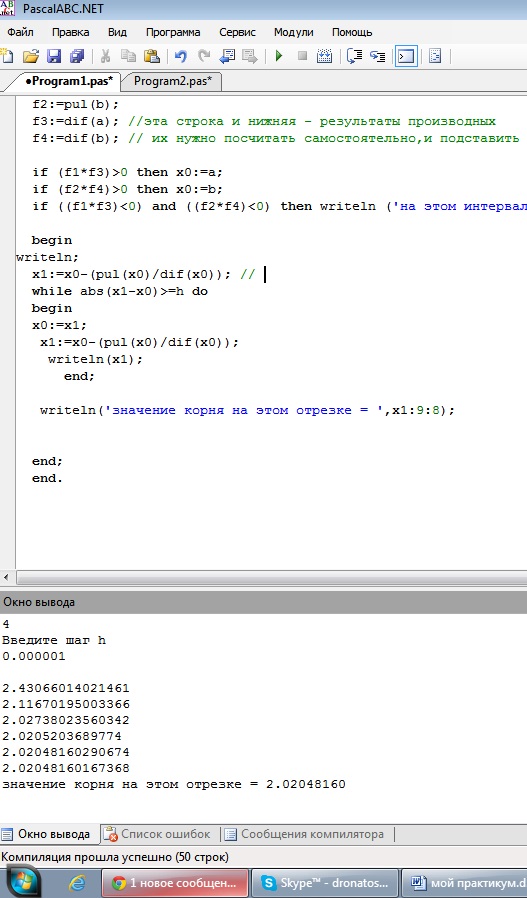Click the PascalABC.NET title bar icon
This screenshot has width=527, height=898.
click(8, 9)
